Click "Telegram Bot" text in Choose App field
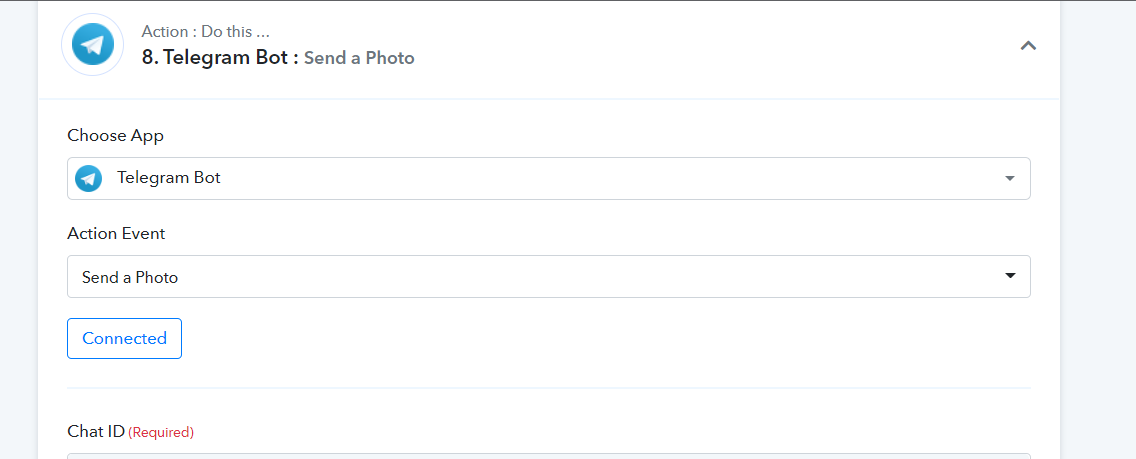 coord(169,178)
